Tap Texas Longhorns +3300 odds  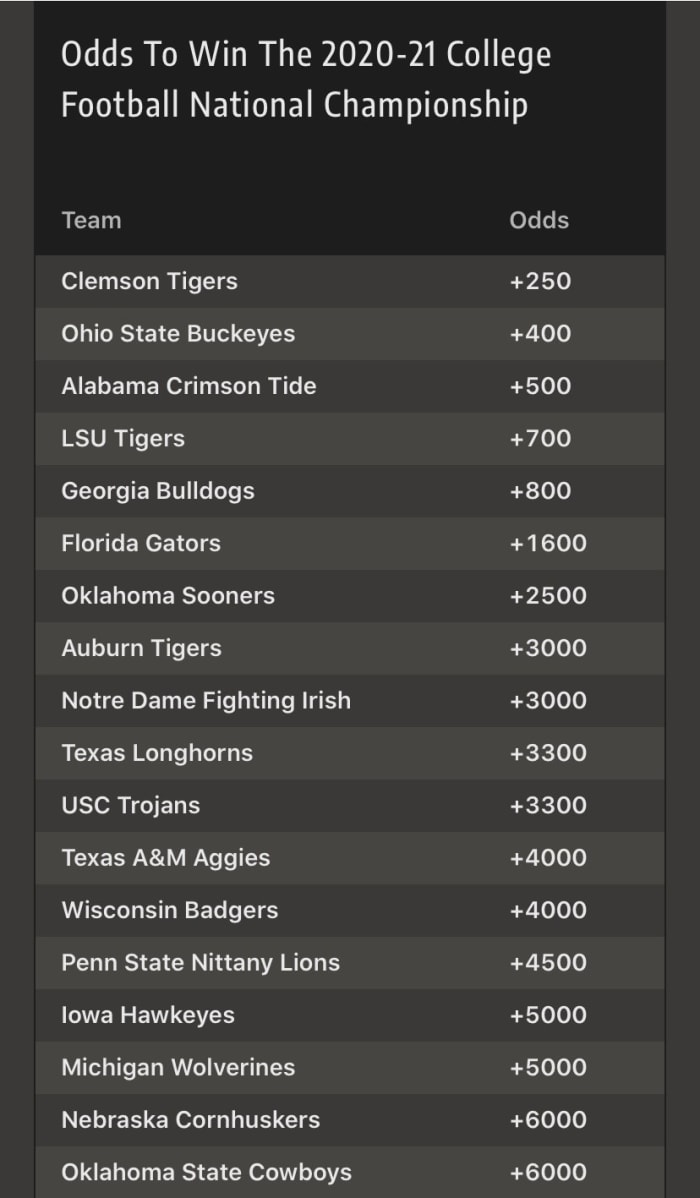coord(548,753)
